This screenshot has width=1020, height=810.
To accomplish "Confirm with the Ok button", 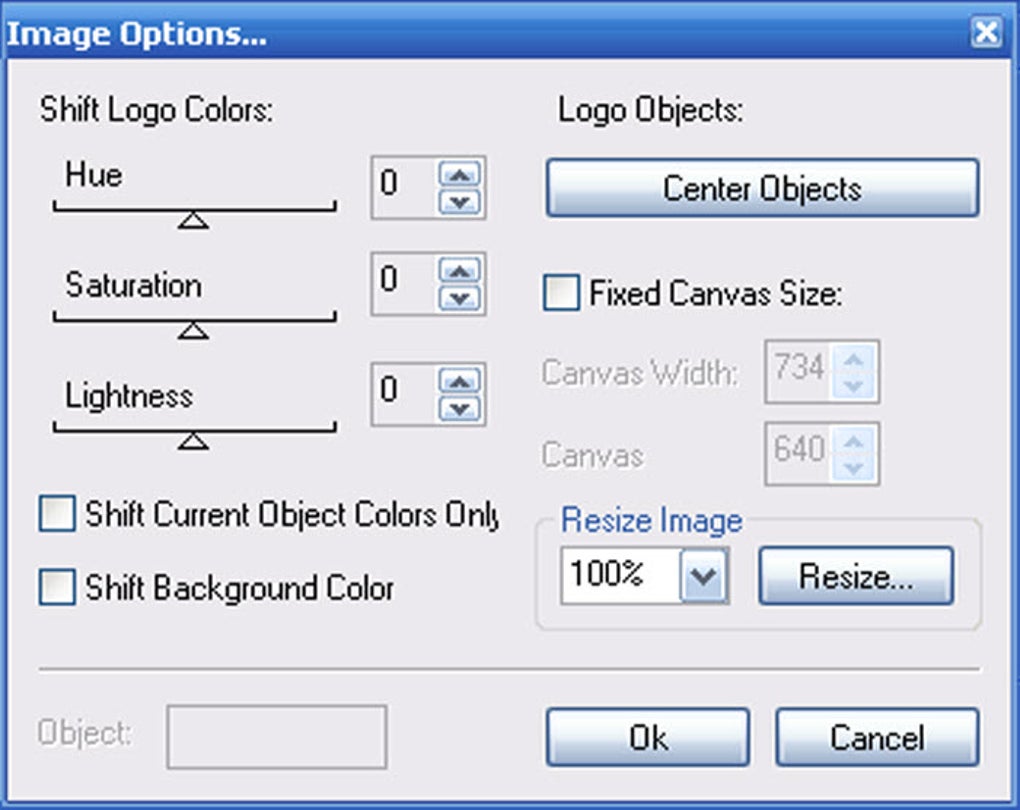I will click(647, 737).
